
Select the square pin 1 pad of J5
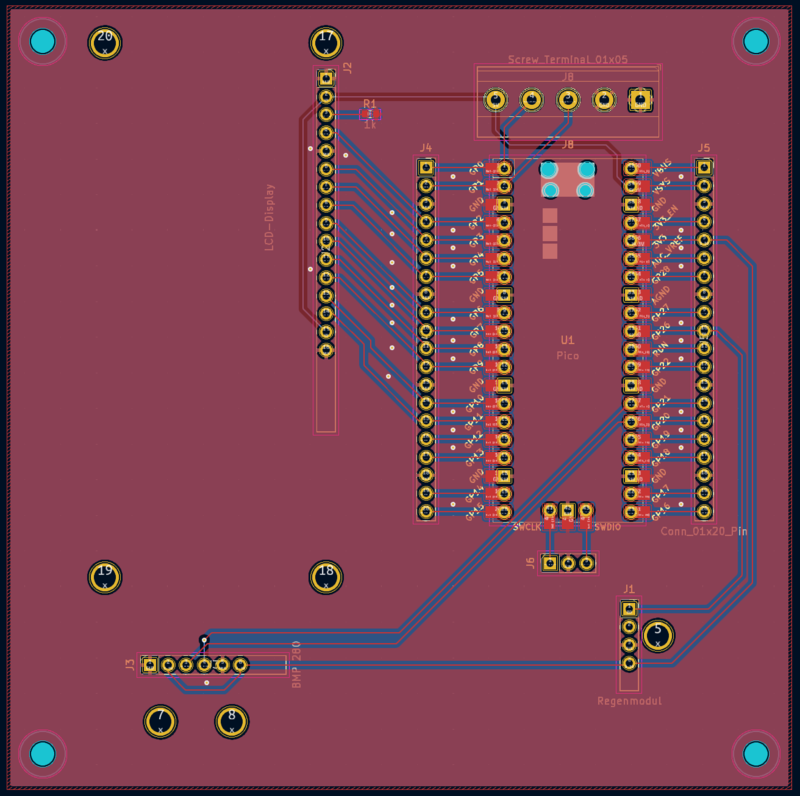(x=704, y=167)
